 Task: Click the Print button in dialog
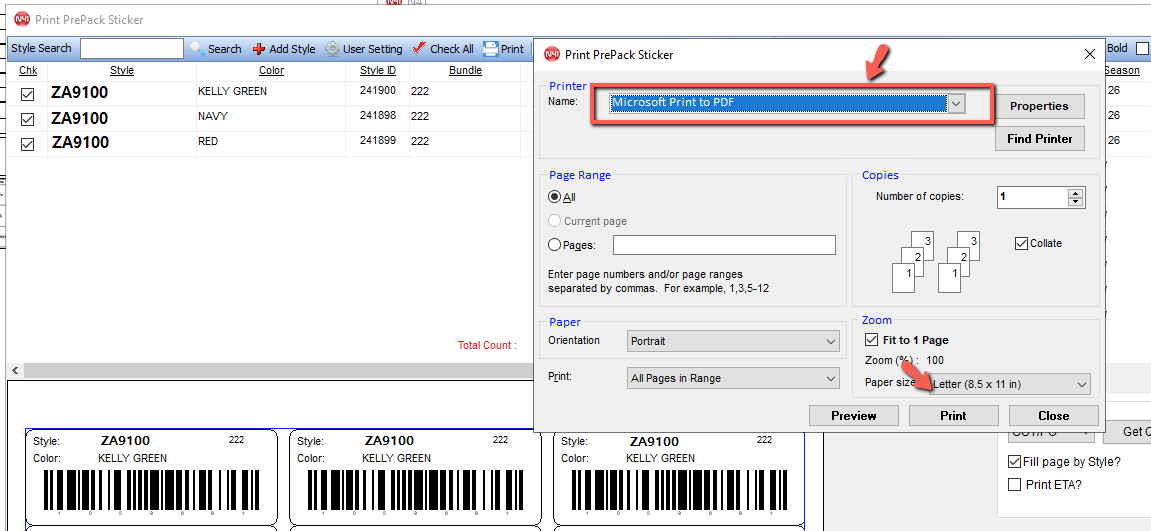pyautogui.click(x=954, y=416)
